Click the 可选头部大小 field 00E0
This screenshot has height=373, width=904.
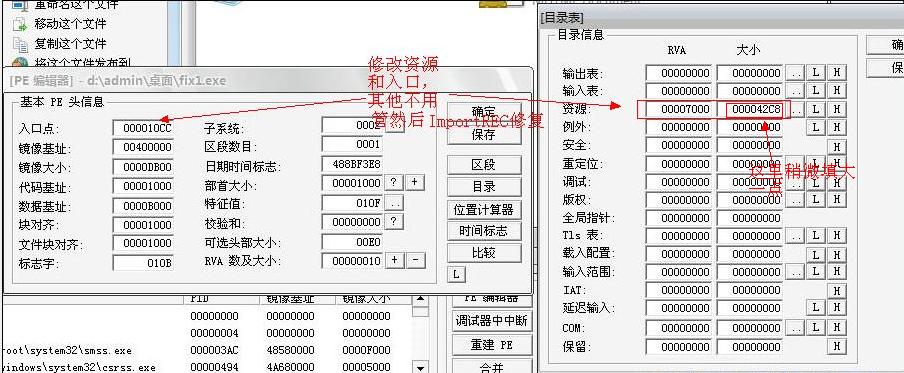[352, 242]
